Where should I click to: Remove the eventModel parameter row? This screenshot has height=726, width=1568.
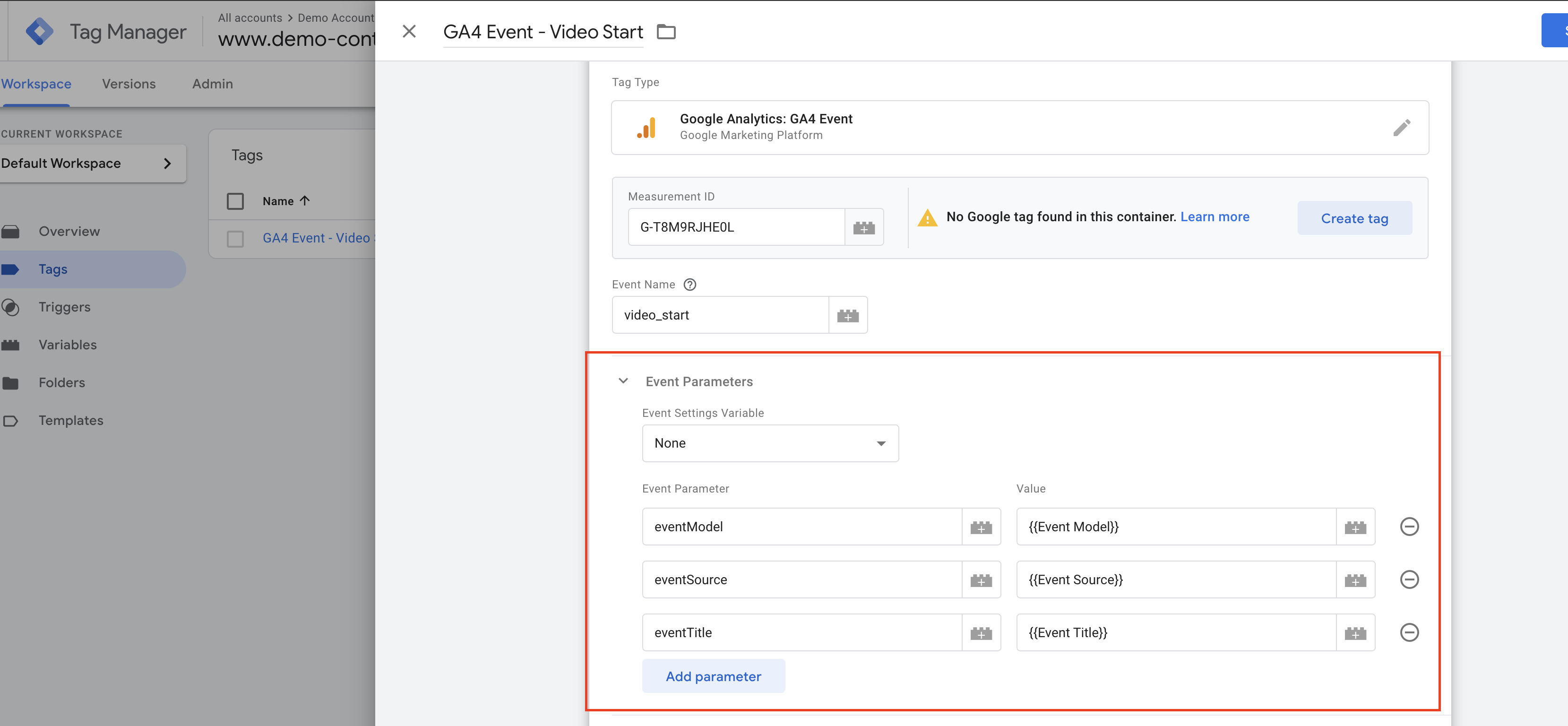1410,527
